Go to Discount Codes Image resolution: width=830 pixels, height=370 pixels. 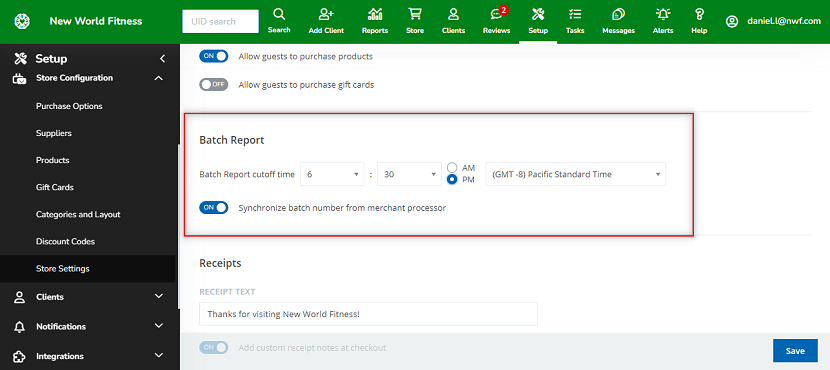(x=65, y=241)
